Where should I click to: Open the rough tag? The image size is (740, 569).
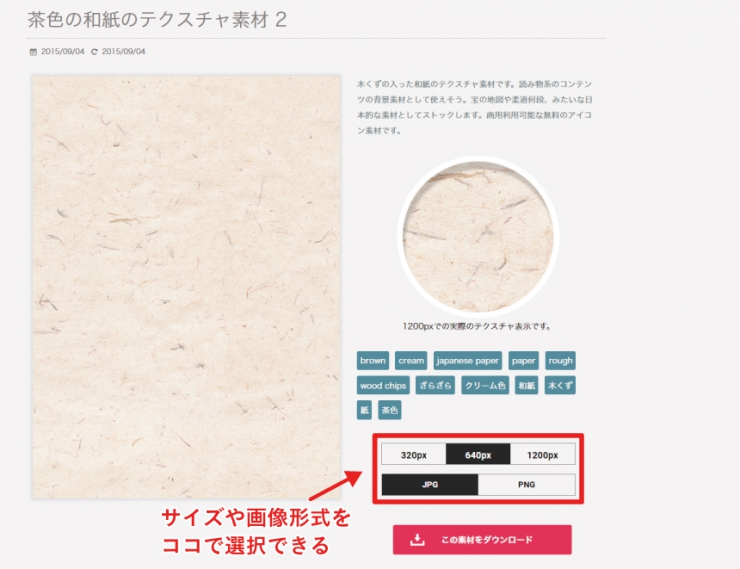pyautogui.click(x=560, y=360)
